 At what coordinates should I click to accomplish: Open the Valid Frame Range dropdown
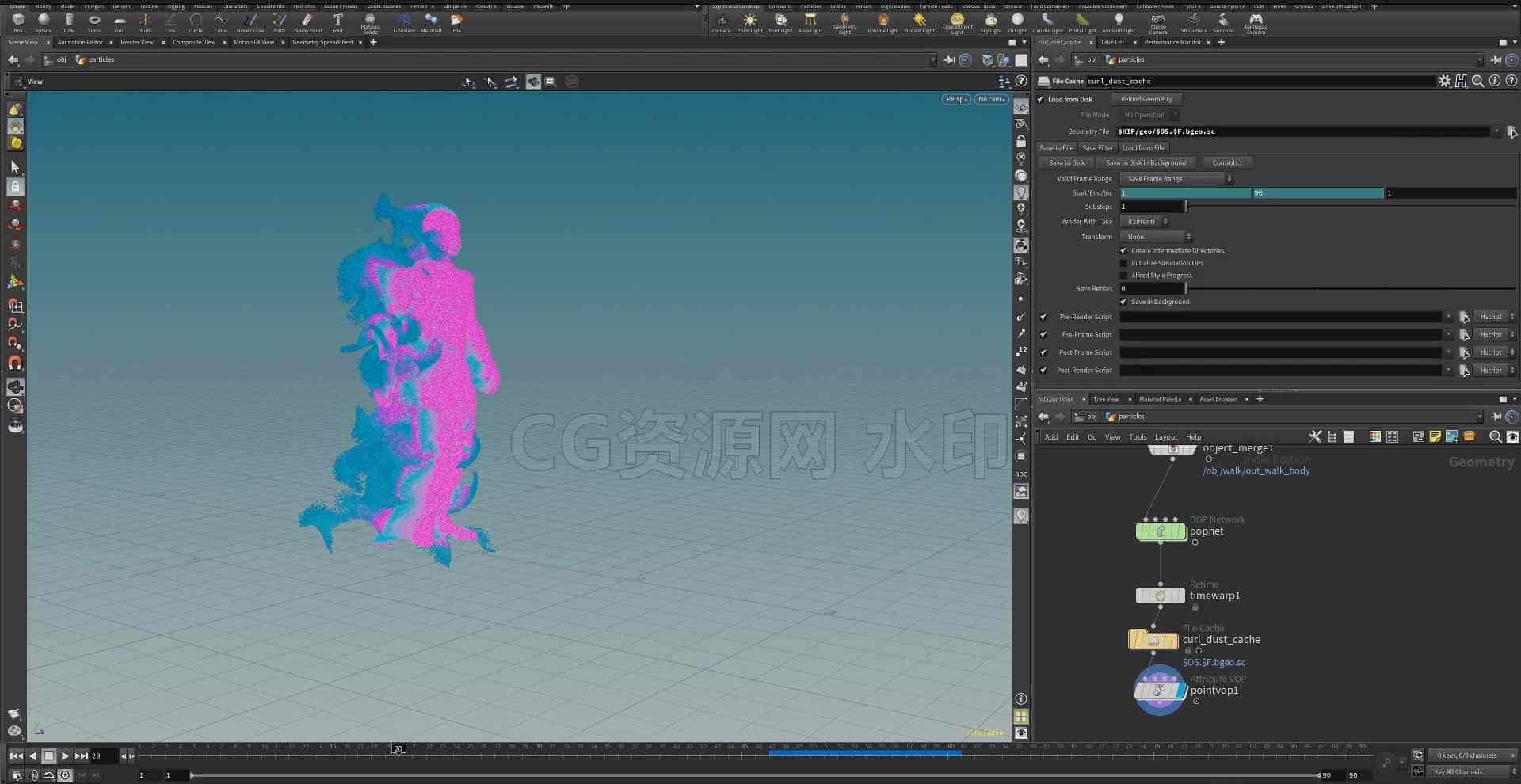1177,179
